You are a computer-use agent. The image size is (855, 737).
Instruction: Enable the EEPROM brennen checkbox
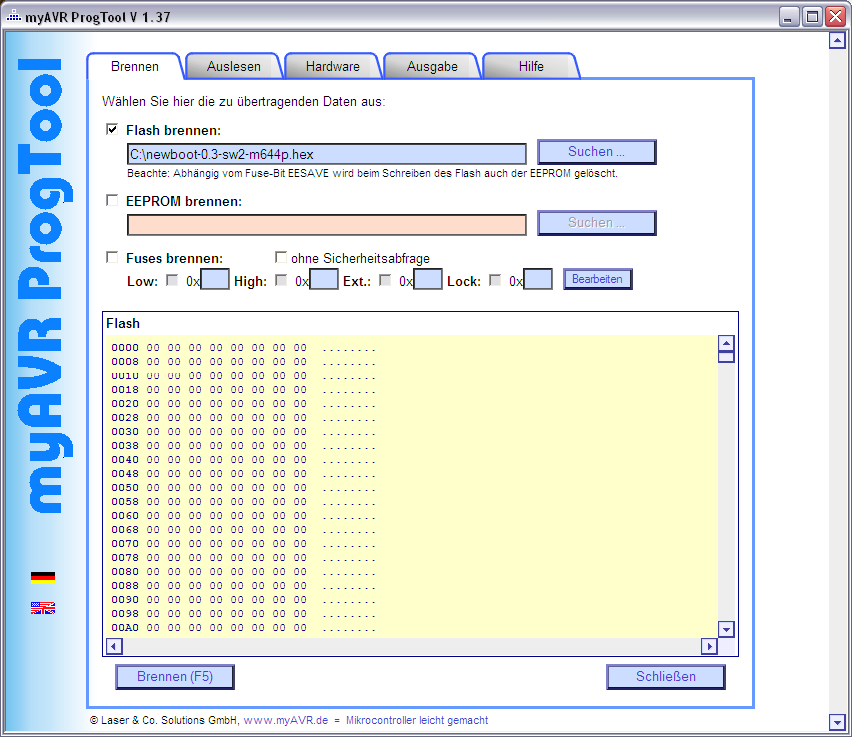pyautogui.click(x=112, y=200)
